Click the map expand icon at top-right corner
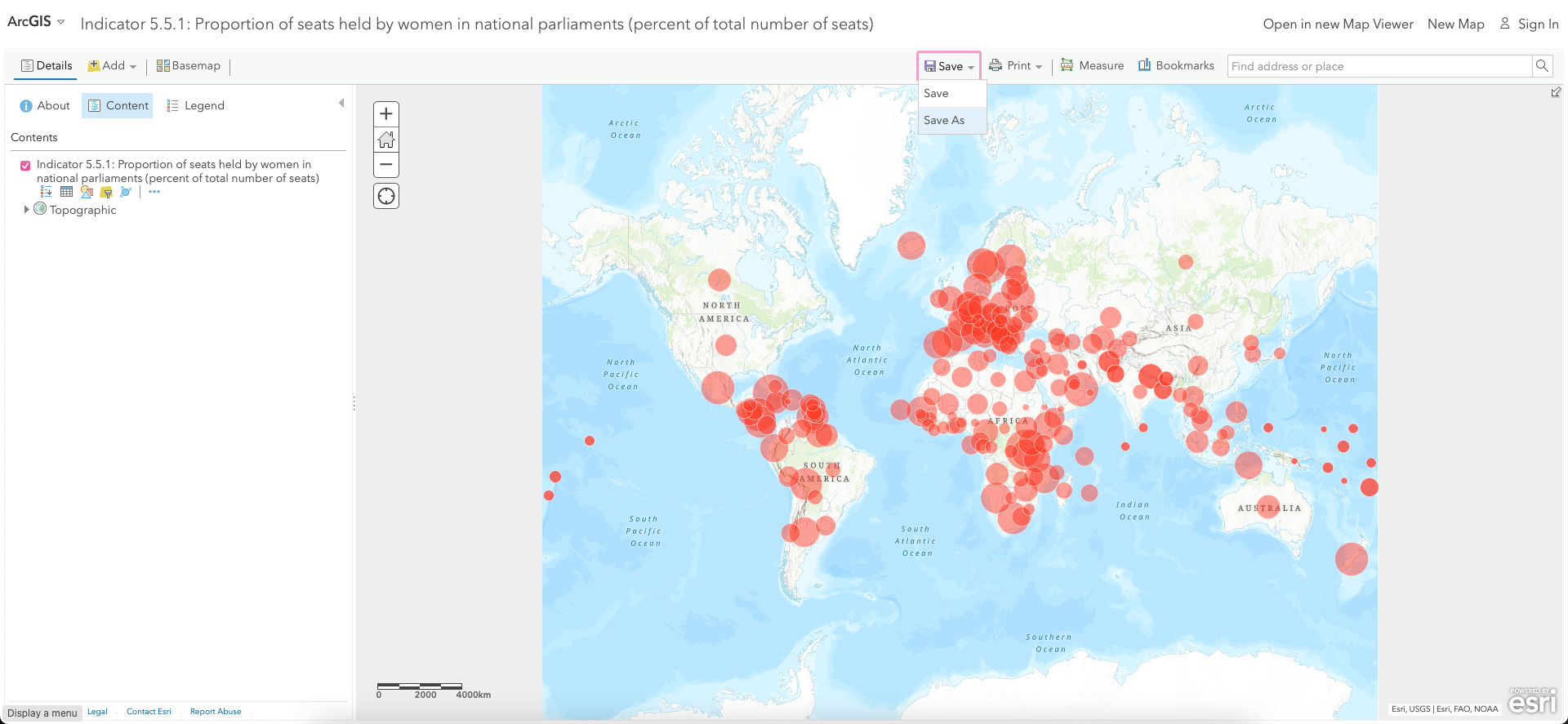Screen dimensions: 1568x724 1556,92
